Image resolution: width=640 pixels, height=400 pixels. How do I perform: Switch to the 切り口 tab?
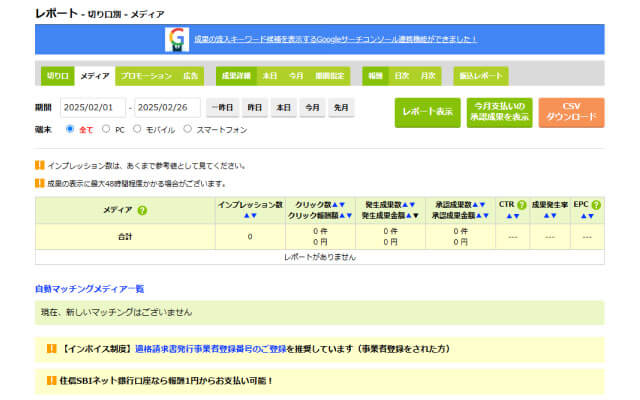[x=58, y=76]
